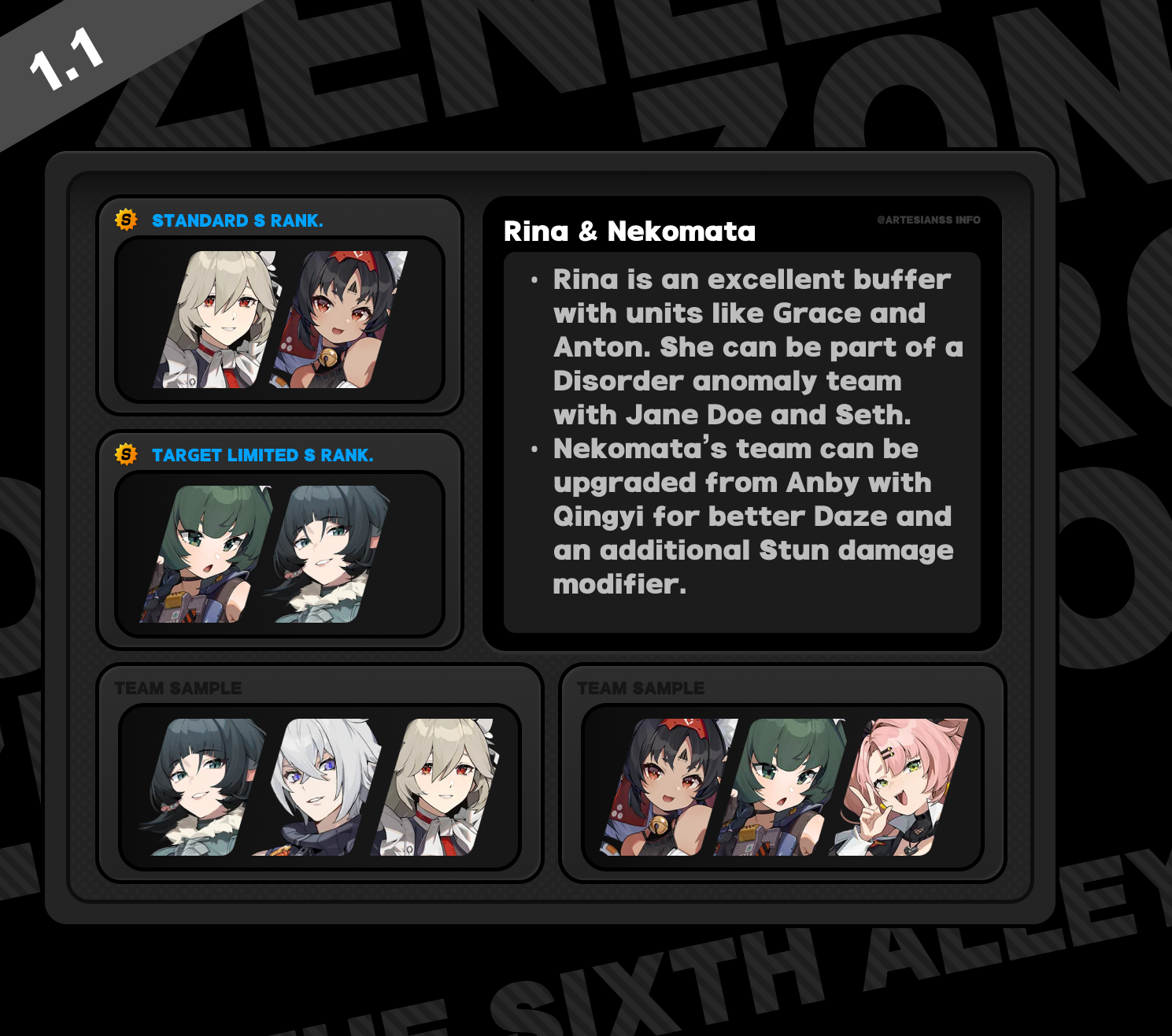Viewport: 1172px width, 1036px height.
Task: Select Nekomata's portrait in Standard S Rank panel
Action: coord(339,320)
